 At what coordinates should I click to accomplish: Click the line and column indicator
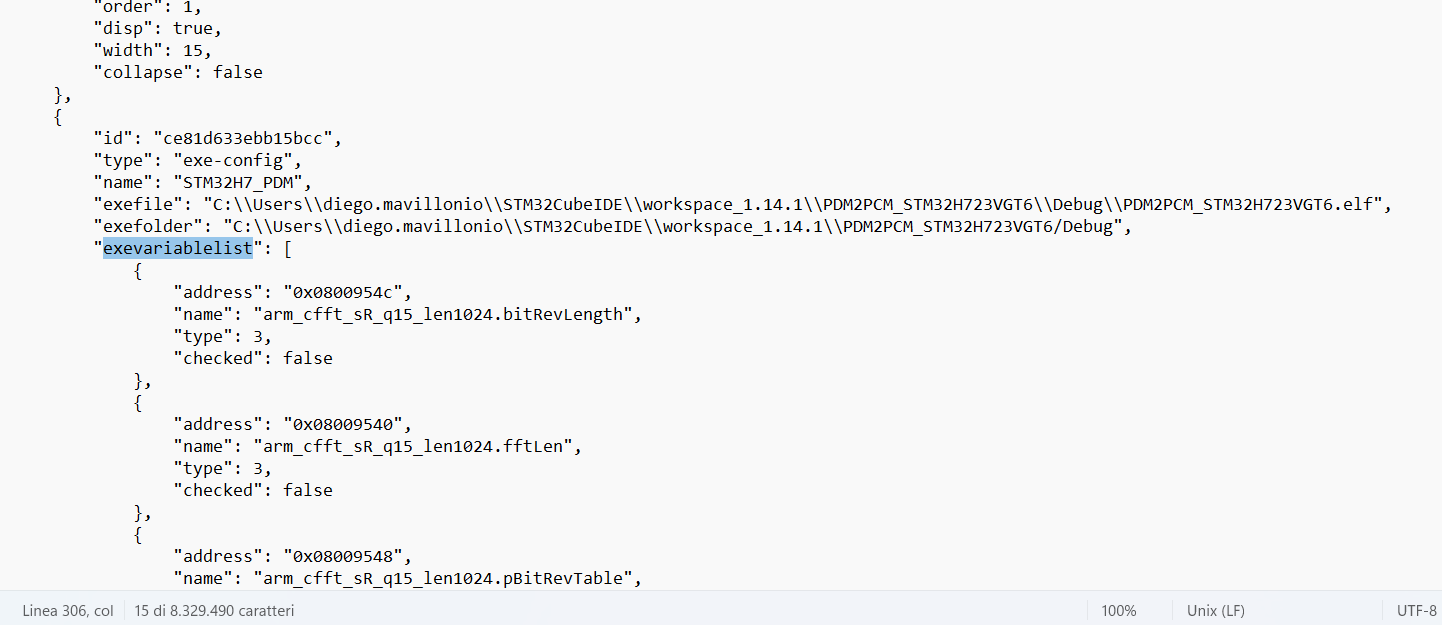[68, 610]
